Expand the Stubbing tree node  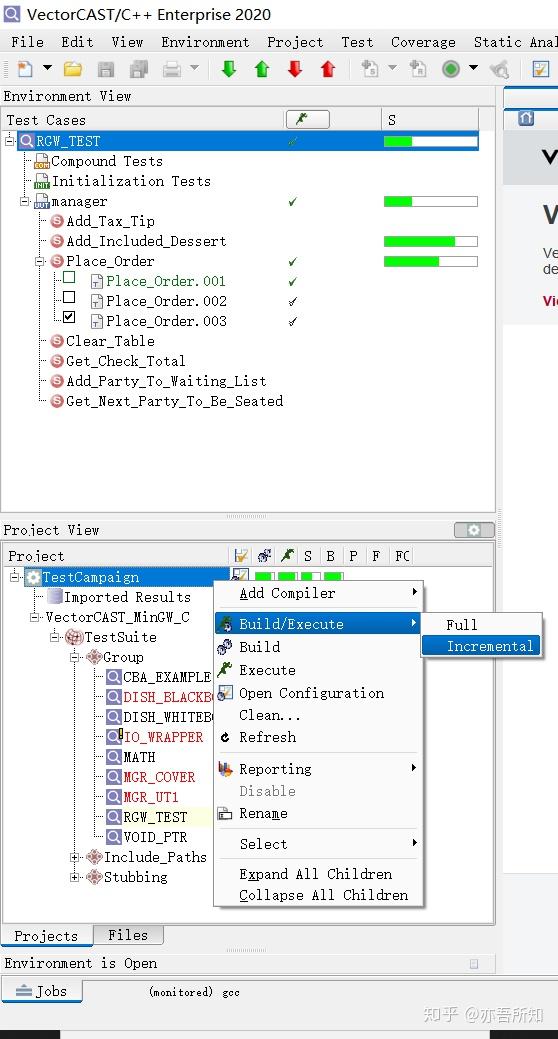[x=75, y=877]
